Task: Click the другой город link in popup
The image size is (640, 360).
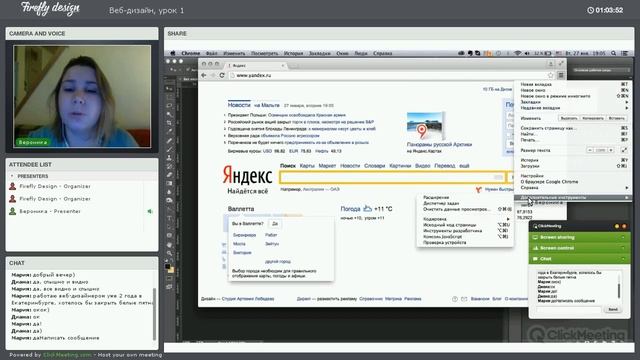Action: 278,261
